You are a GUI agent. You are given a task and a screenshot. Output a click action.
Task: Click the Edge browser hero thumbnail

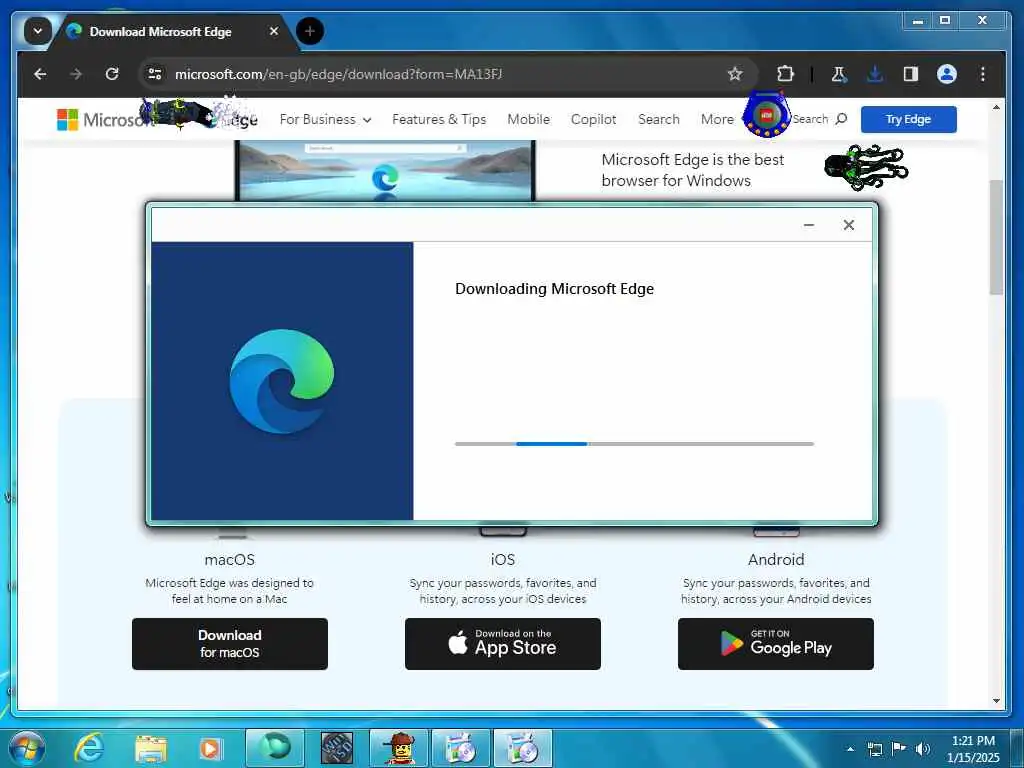[385, 170]
